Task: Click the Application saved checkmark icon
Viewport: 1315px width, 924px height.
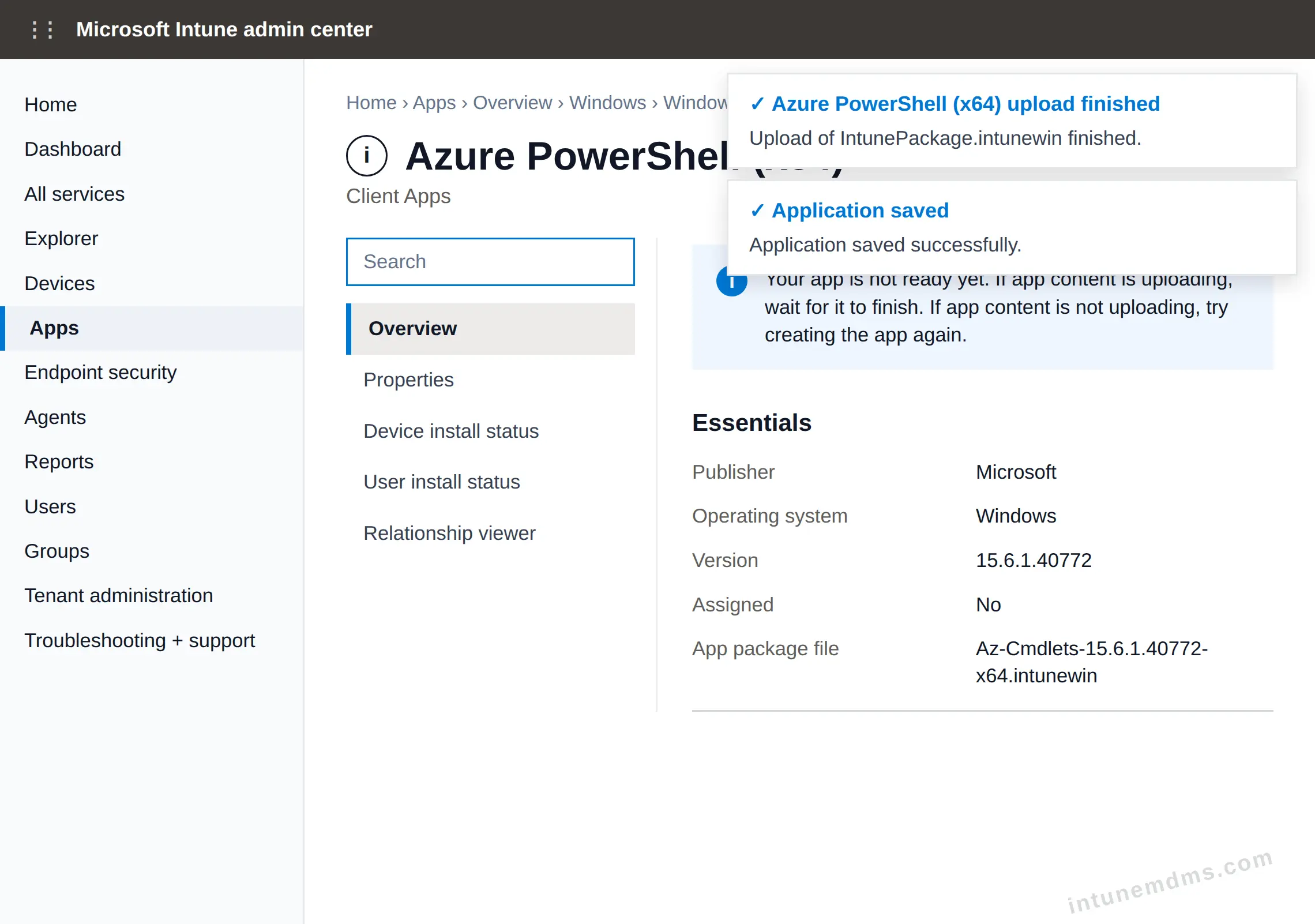Action: point(757,211)
